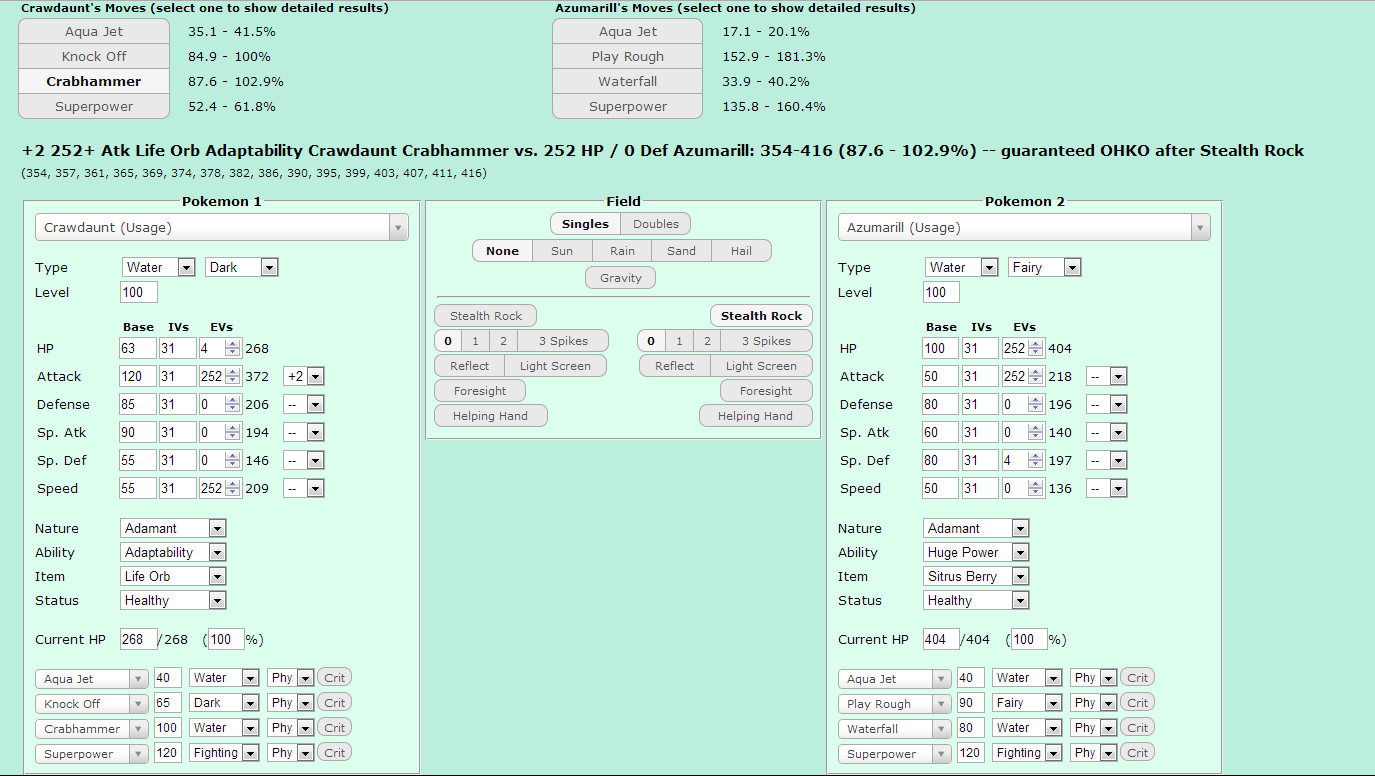Viewport: 1375px width, 776px height.
Task: Toggle Foresight on Crawdaunt's side
Action: coord(480,391)
